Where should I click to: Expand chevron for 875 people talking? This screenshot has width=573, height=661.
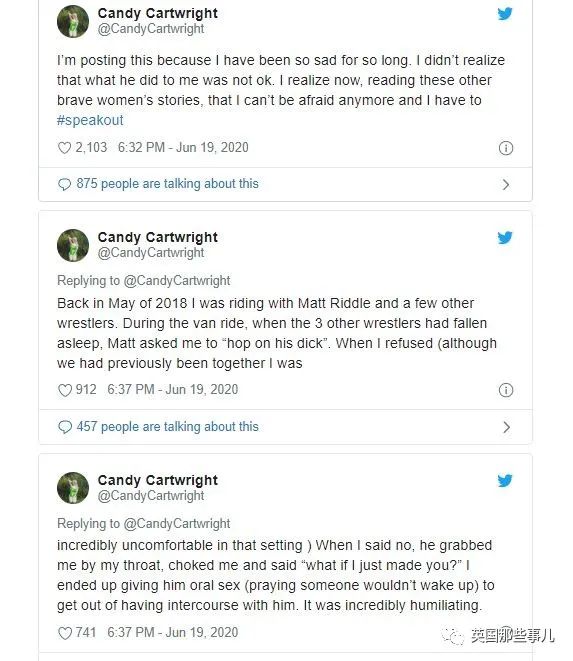506,184
